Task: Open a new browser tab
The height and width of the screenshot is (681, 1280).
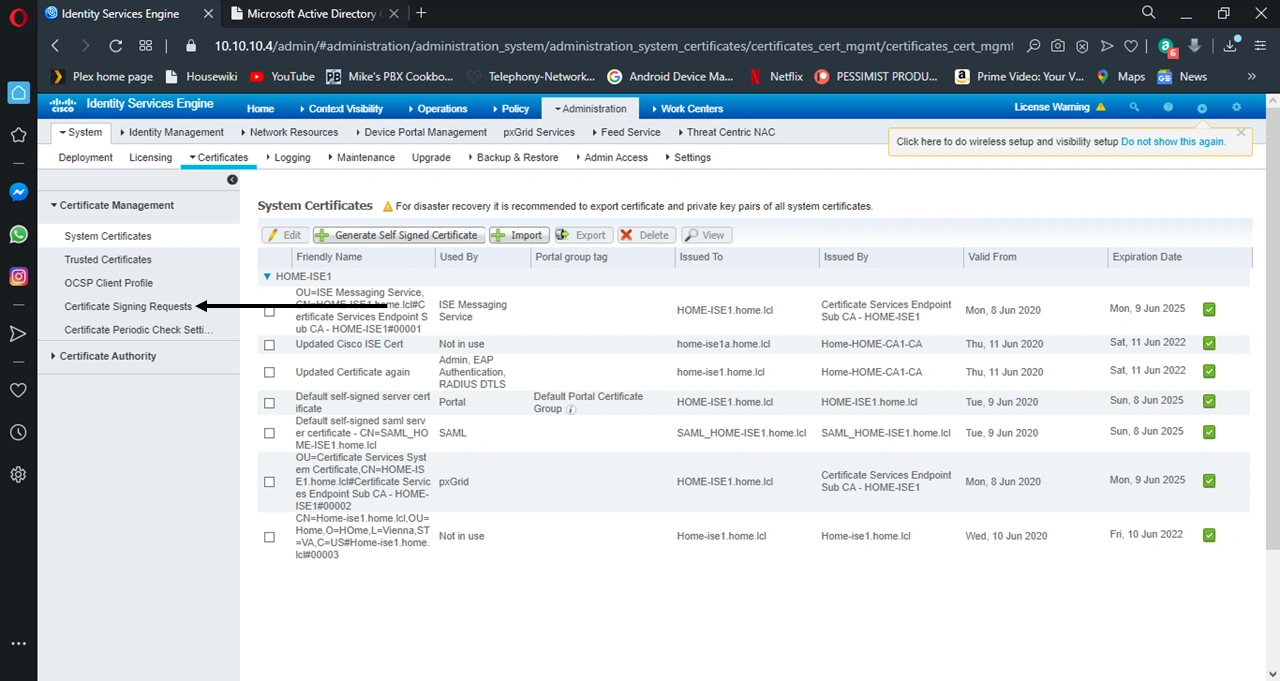Action: tap(421, 13)
